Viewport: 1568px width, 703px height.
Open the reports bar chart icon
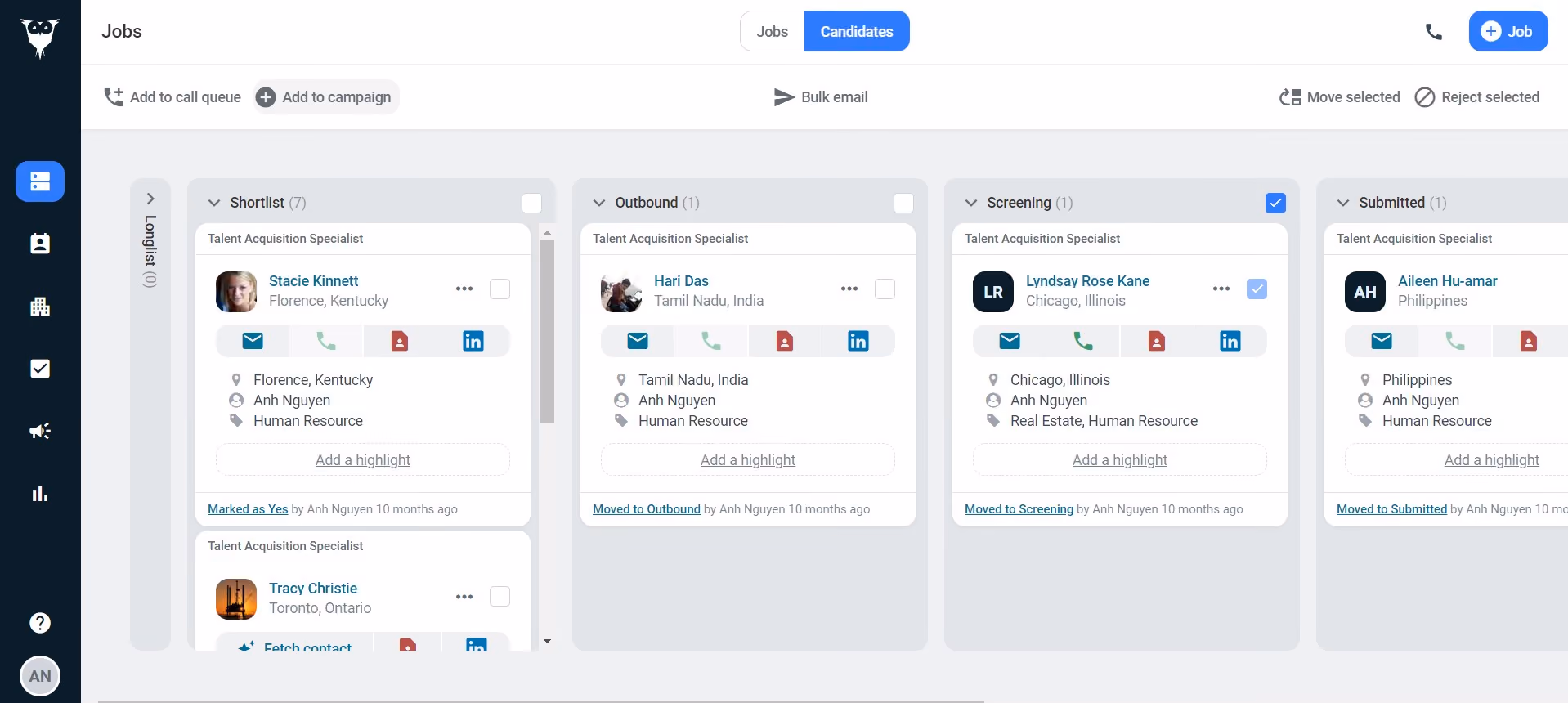40,494
